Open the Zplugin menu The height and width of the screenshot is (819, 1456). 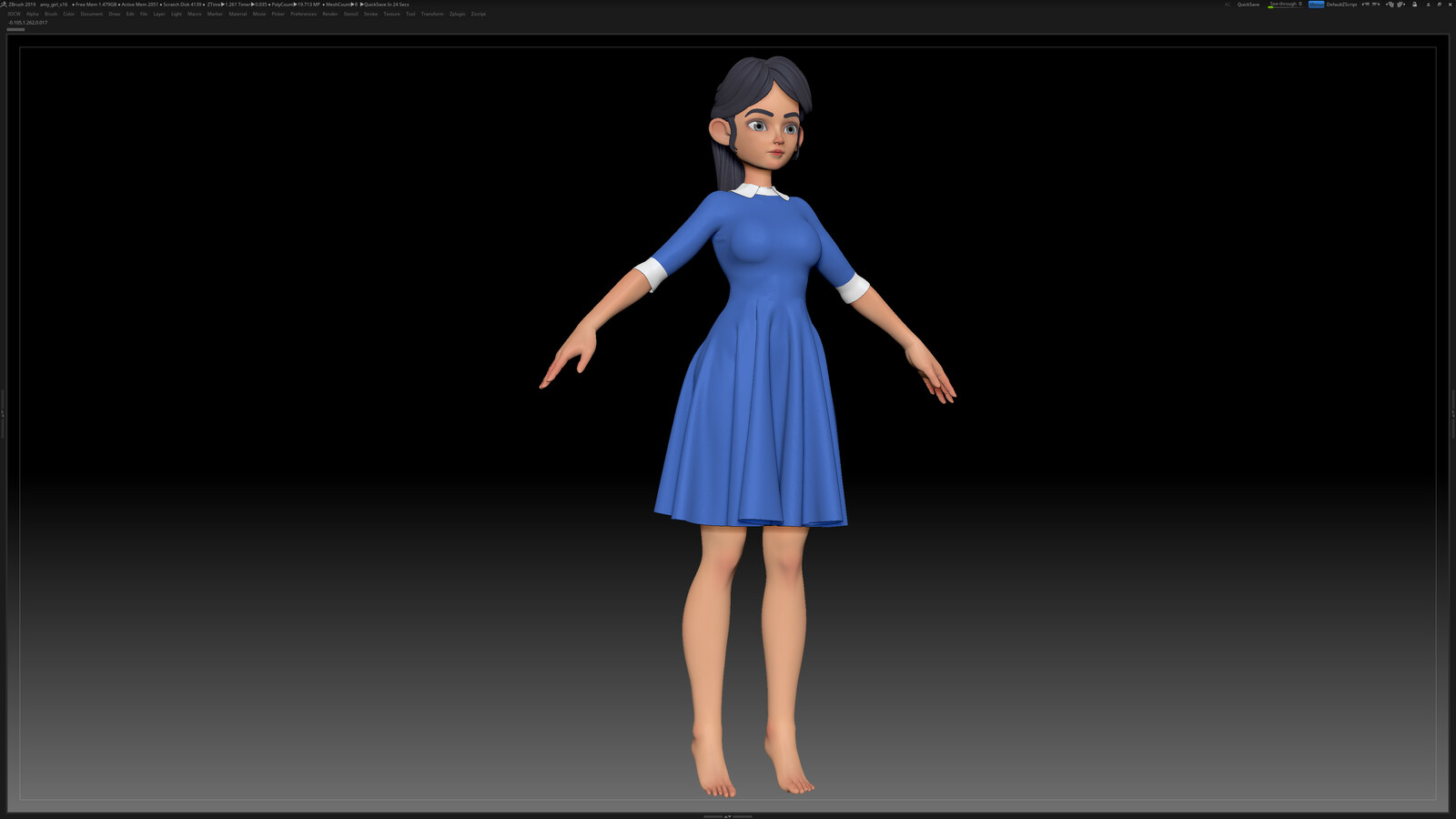click(x=458, y=14)
